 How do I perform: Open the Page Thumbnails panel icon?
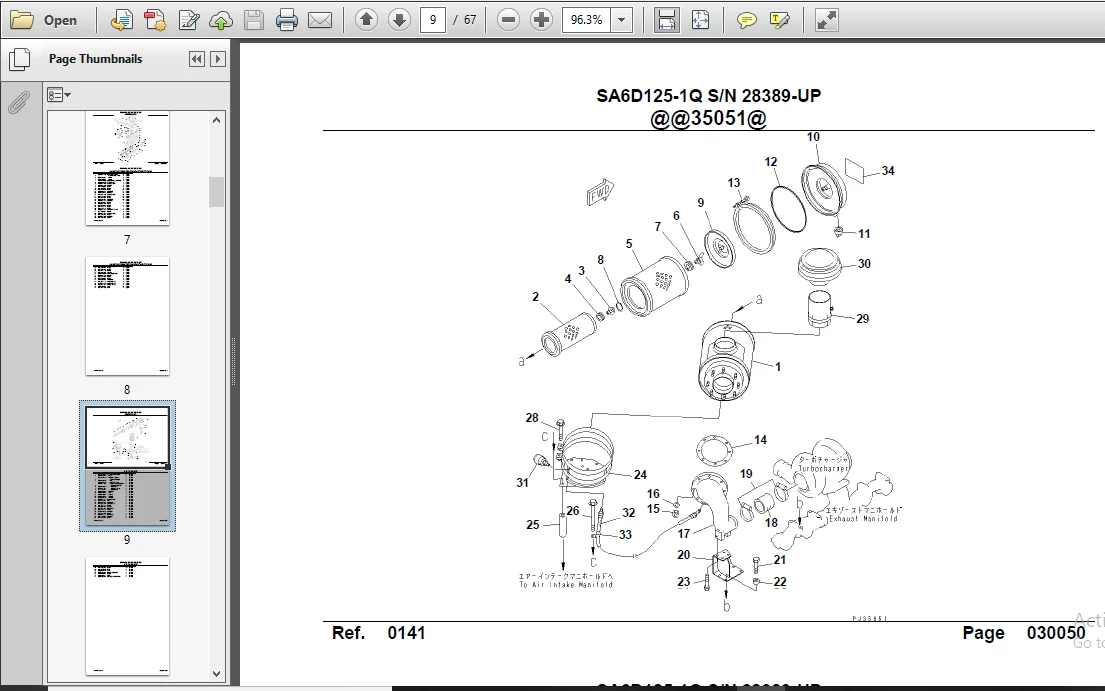pos(19,60)
